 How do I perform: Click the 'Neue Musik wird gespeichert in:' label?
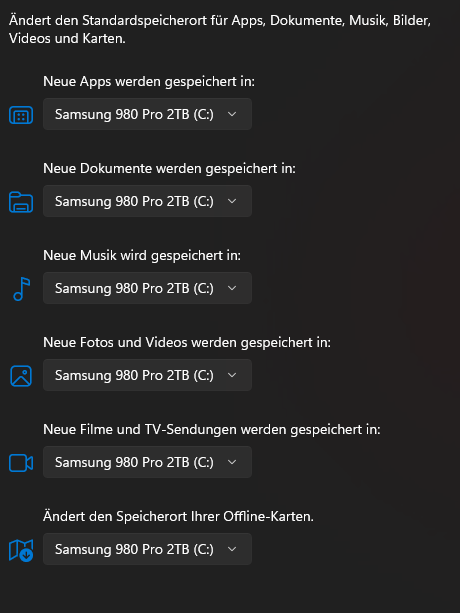click(x=142, y=255)
